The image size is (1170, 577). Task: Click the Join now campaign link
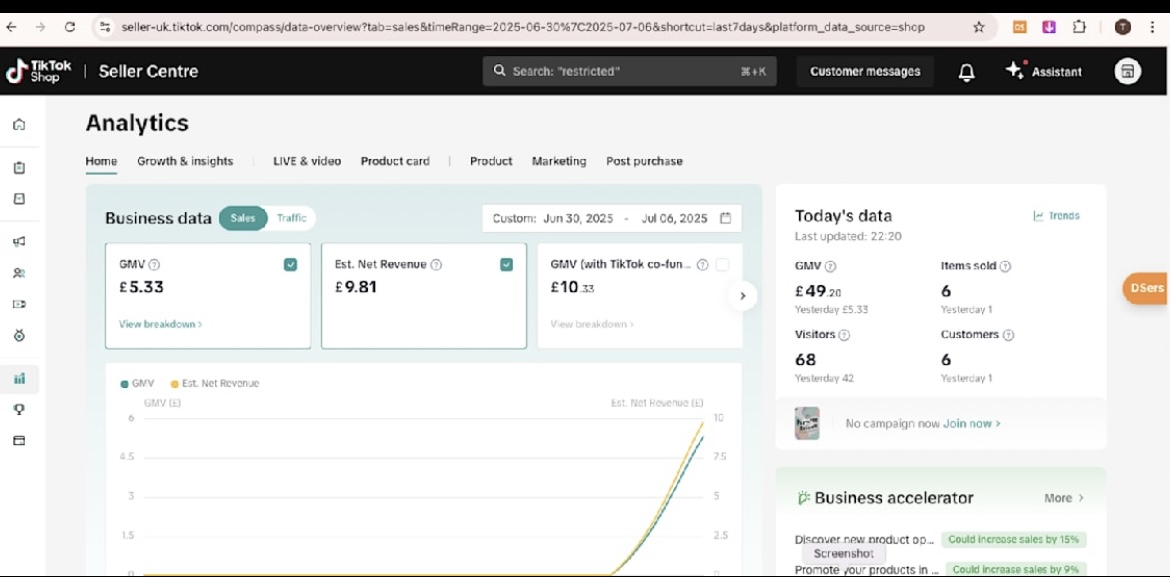tap(971, 424)
